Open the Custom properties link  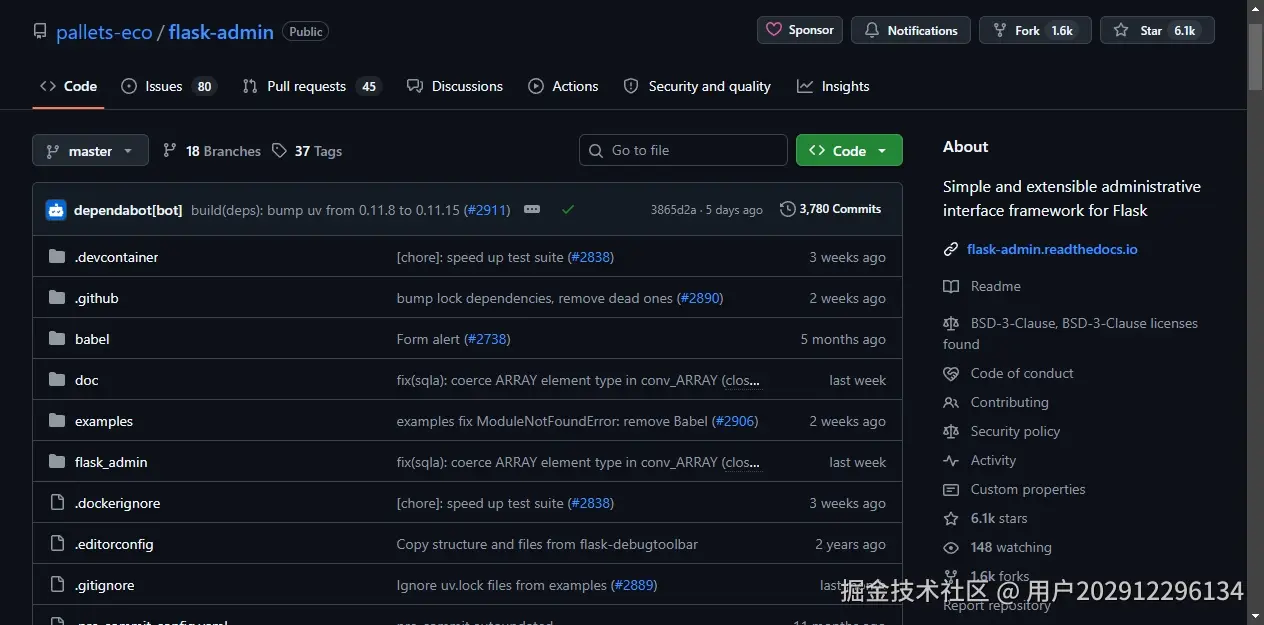tap(1028, 489)
